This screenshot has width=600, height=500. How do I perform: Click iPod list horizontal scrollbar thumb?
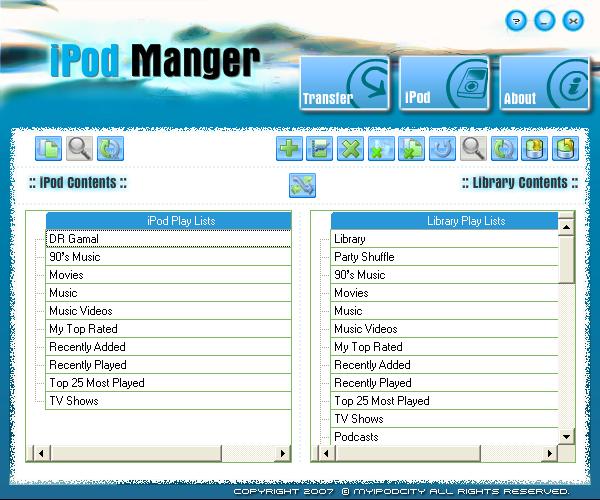135,453
